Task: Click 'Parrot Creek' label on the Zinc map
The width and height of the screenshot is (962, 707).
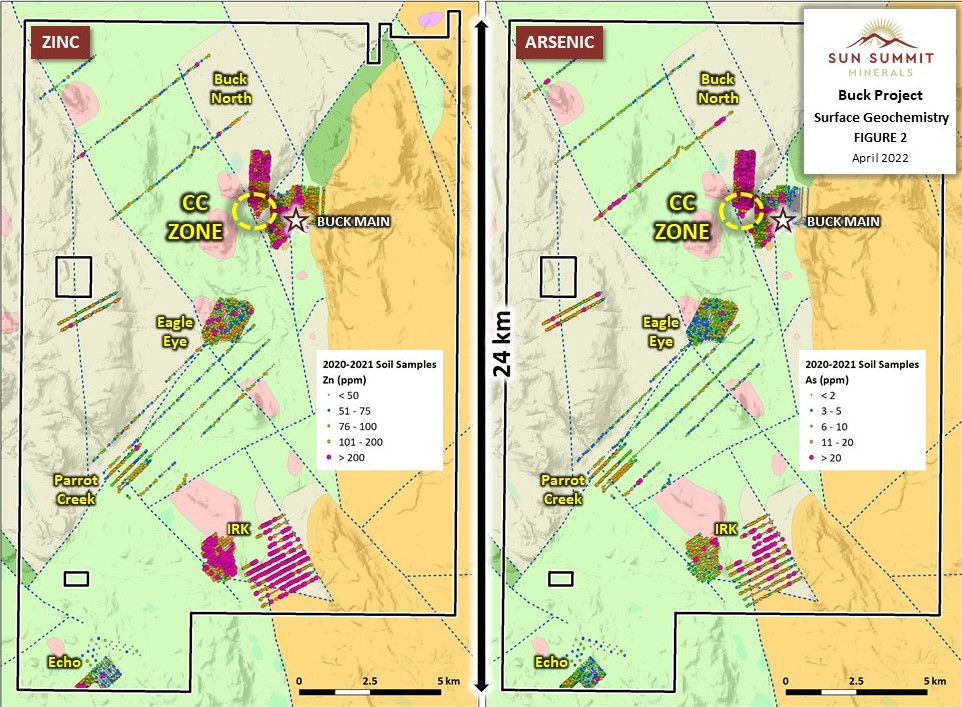Action: click(76, 489)
